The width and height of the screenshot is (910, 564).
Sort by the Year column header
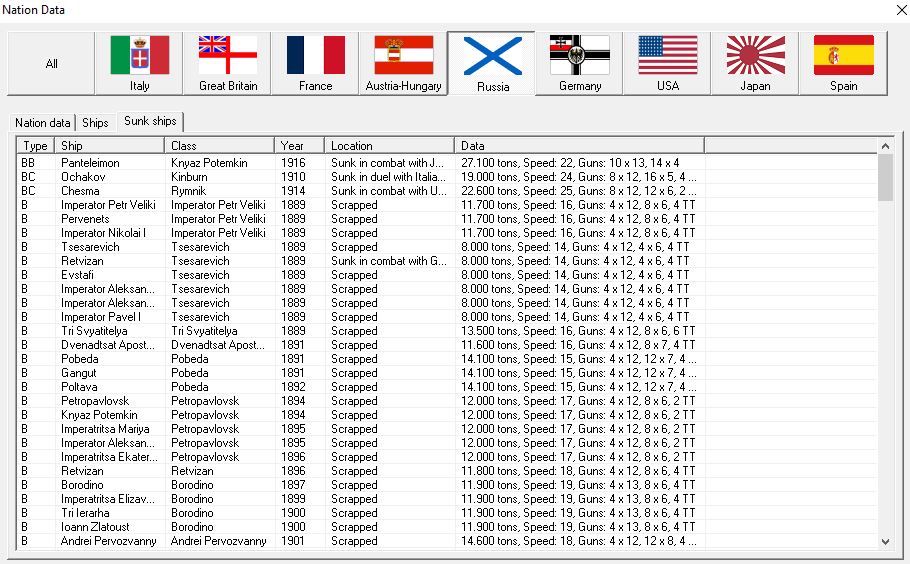(299, 146)
